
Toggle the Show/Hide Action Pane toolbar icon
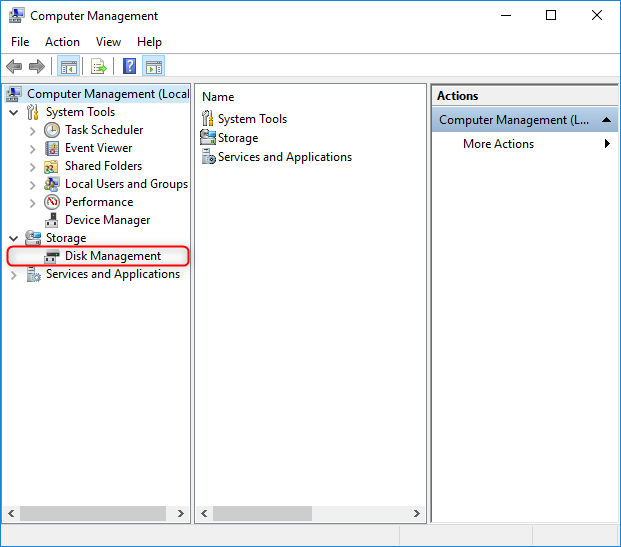click(x=154, y=67)
